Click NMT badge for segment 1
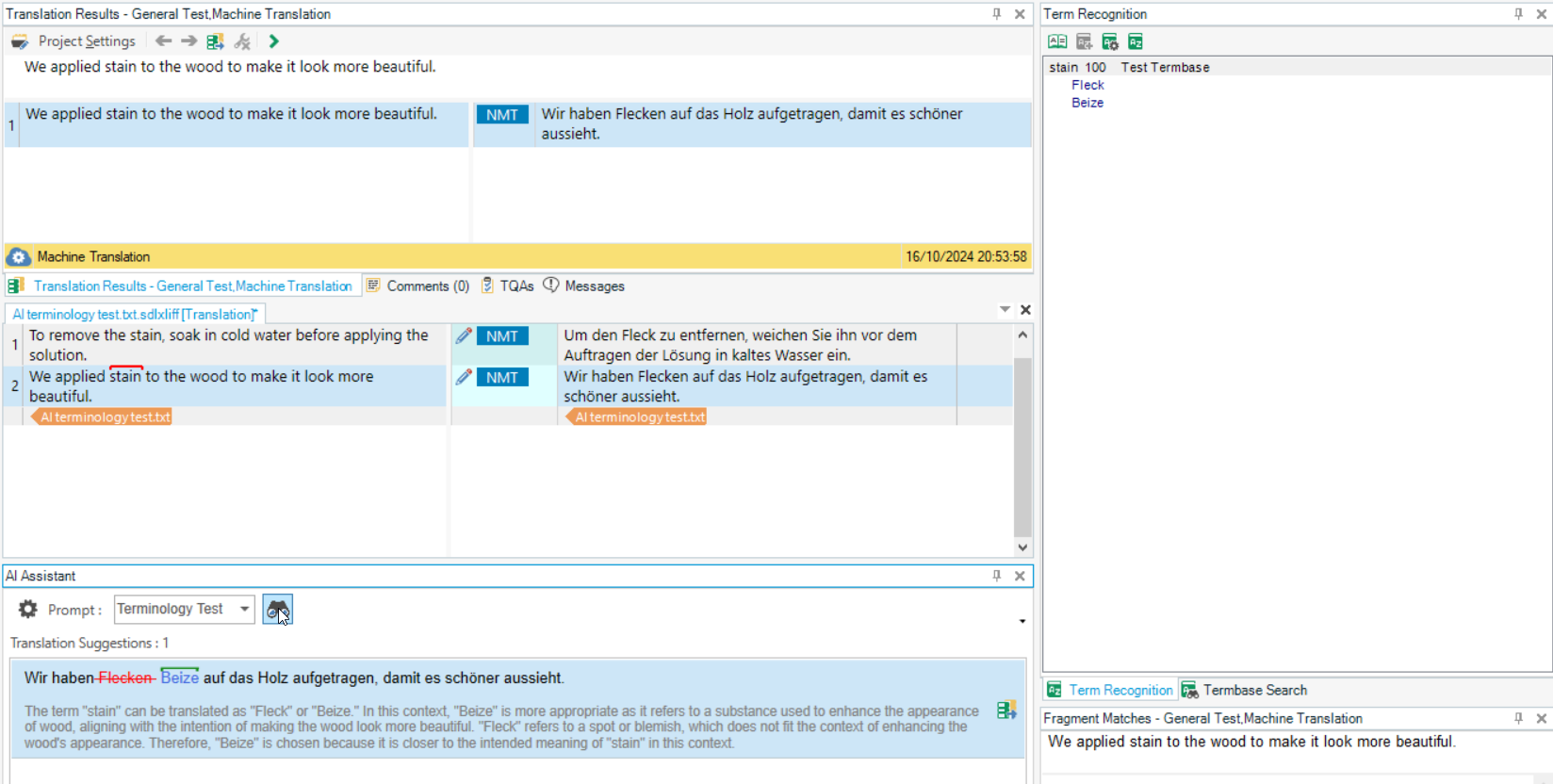The width and height of the screenshot is (1553, 784). click(502, 336)
